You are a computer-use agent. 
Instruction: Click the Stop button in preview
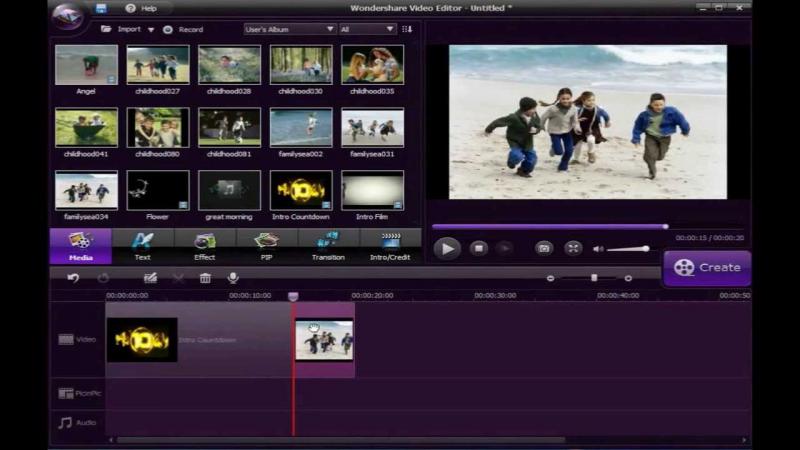(x=479, y=248)
